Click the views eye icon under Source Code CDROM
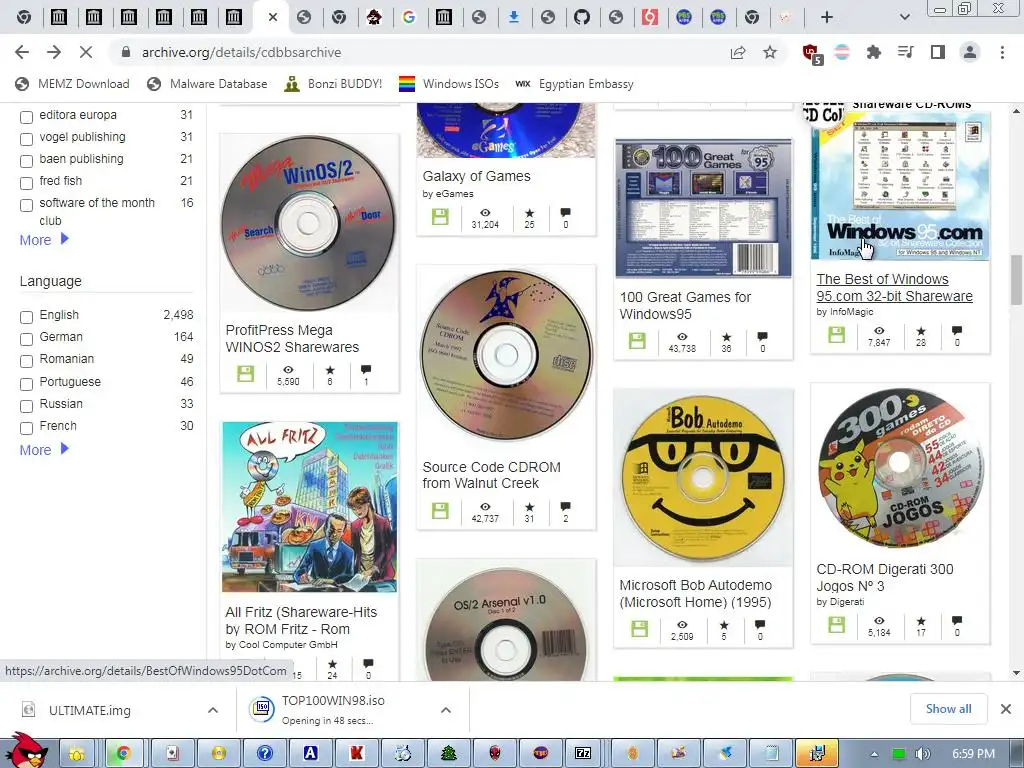 (485, 507)
